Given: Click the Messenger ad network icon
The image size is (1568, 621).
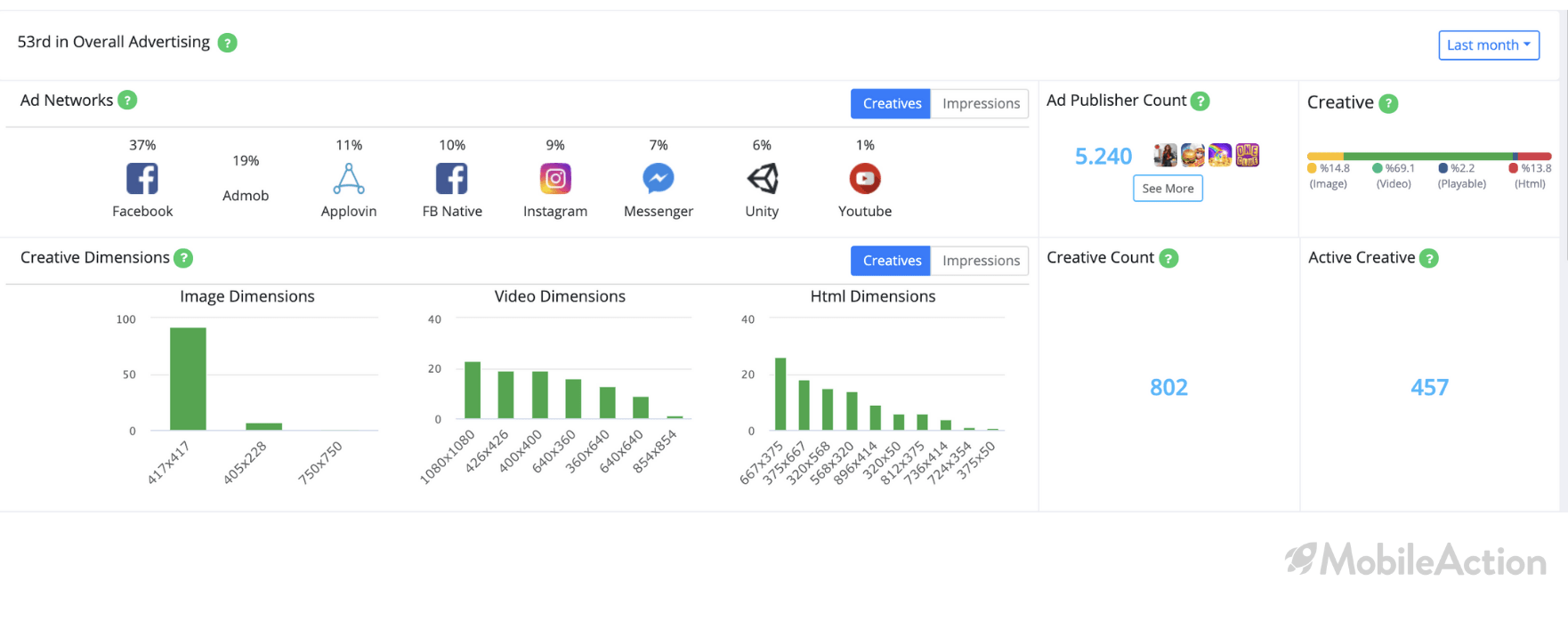Looking at the screenshot, I should [x=659, y=179].
